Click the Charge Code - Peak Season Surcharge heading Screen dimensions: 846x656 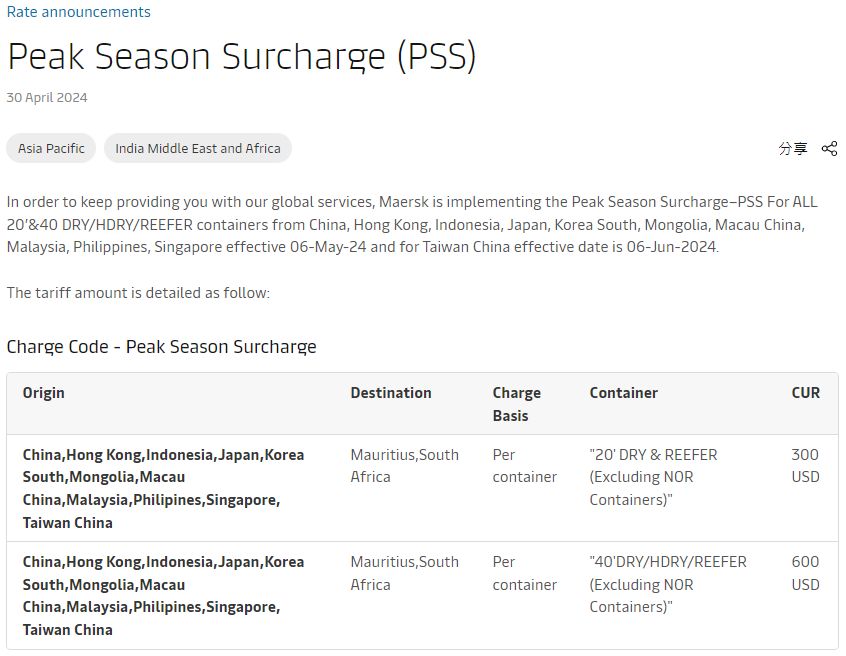pyautogui.click(x=161, y=347)
